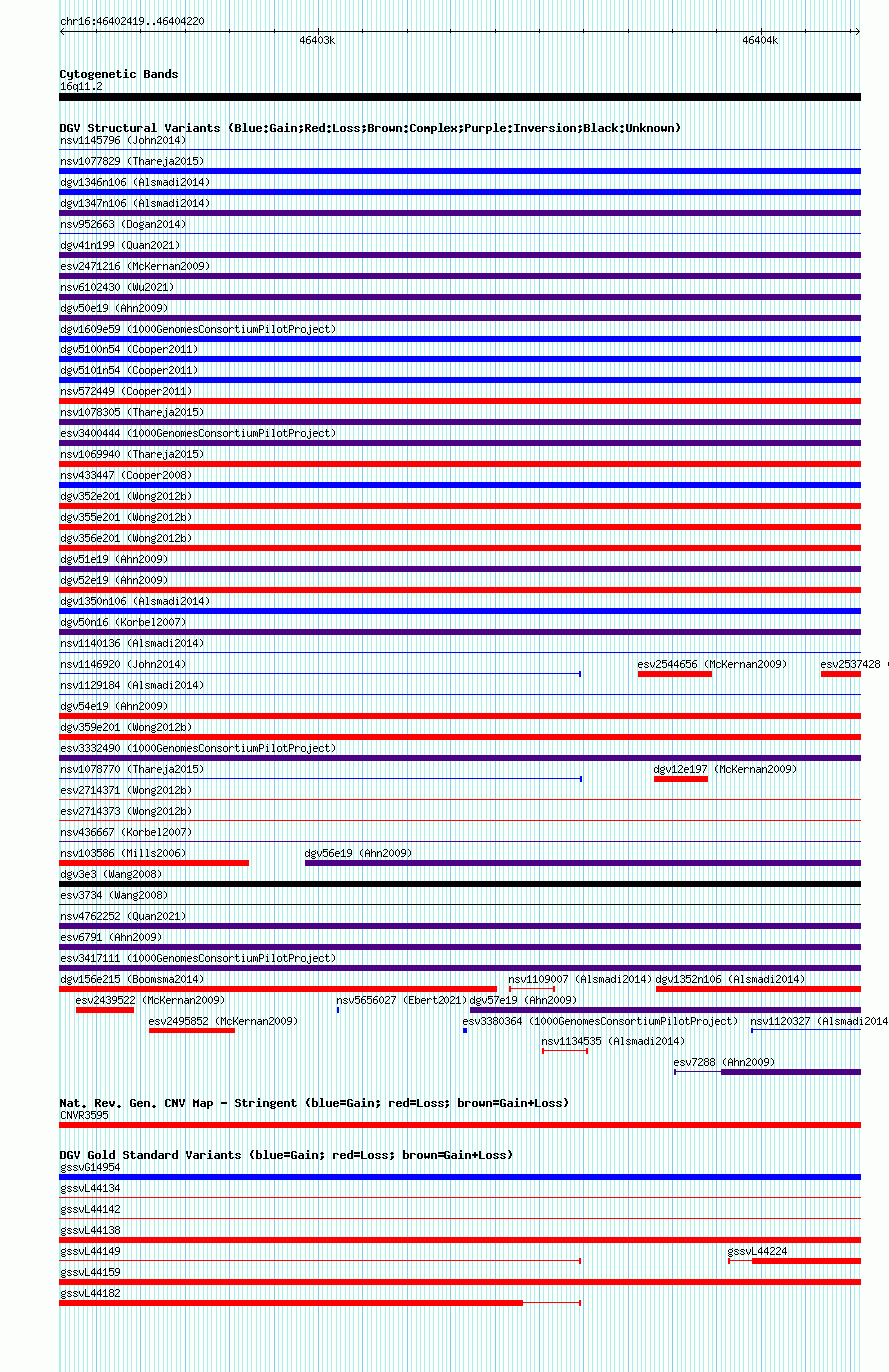Screen dimensions: 889x1372
Task: Select dgv50e19 (Ahn2009) label
Action: click(x=114, y=308)
